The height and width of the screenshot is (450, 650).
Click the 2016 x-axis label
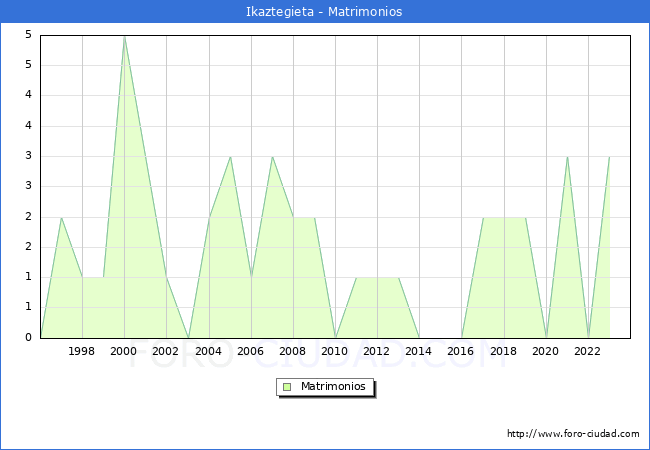click(x=460, y=351)
